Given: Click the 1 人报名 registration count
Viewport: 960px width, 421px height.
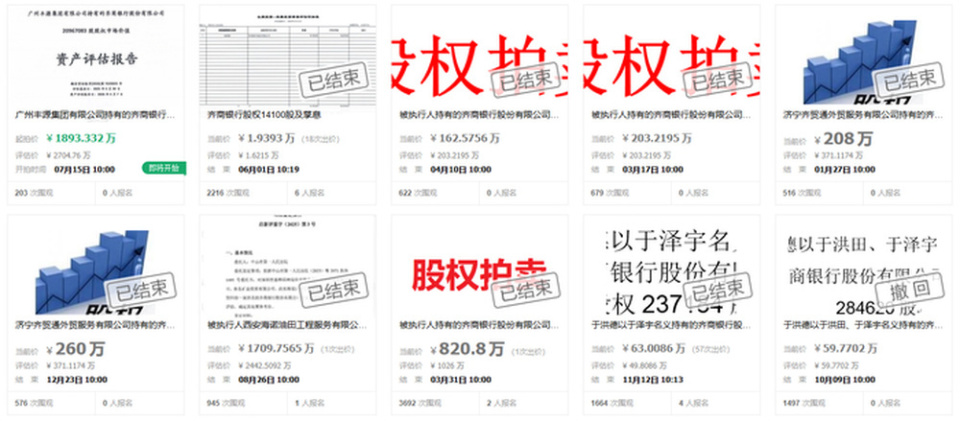Looking at the screenshot, I should pyautogui.click(x=310, y=403).
